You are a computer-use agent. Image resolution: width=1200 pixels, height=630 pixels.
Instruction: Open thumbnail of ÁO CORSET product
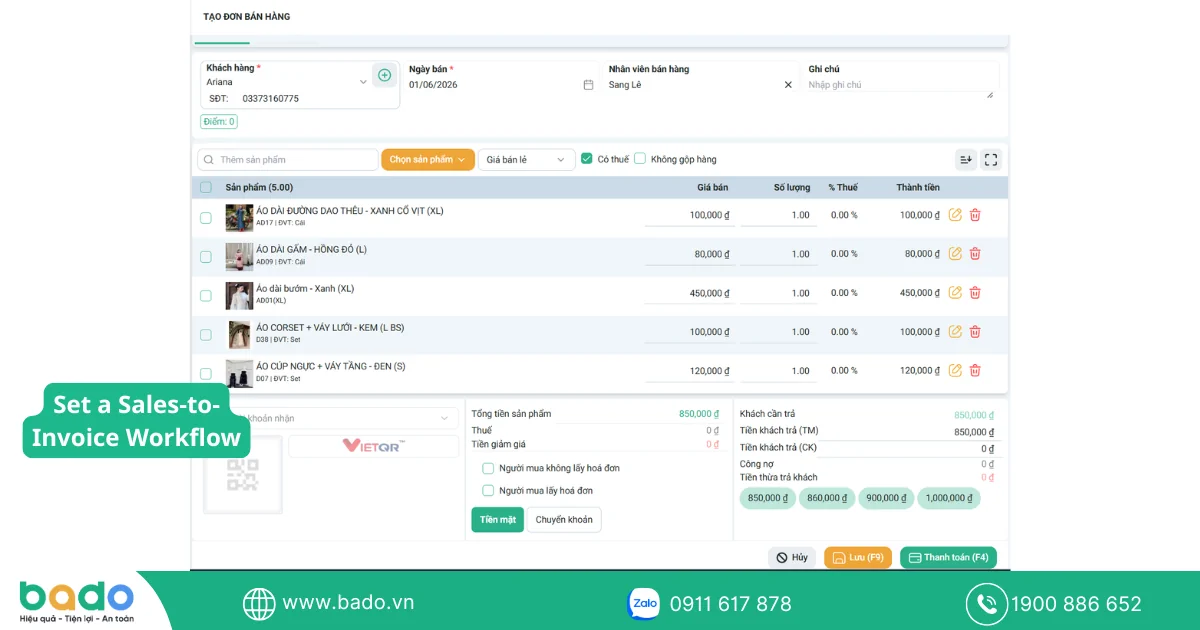pyautogui.click(x=239, y=335)
